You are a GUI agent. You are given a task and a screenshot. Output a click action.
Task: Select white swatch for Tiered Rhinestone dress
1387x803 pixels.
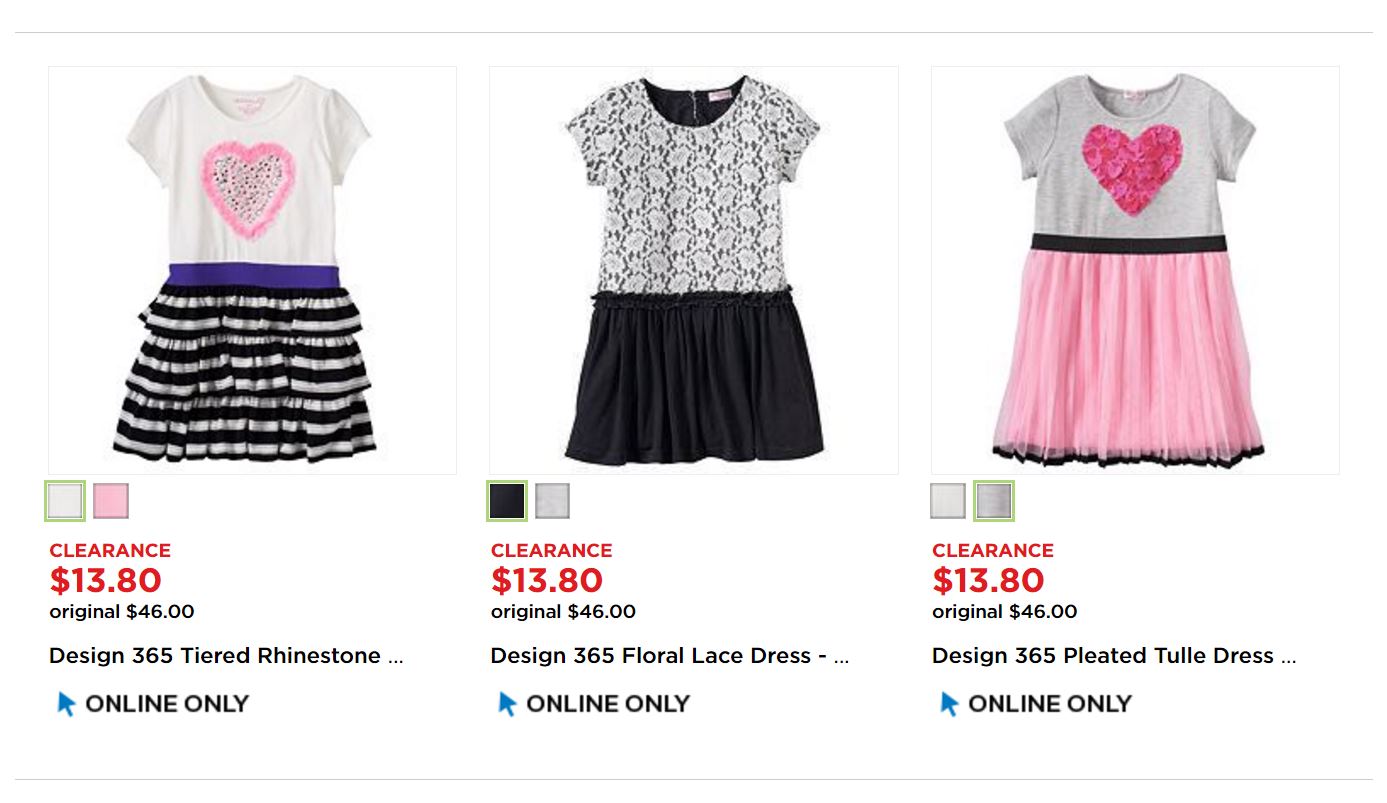coord(65,501)
